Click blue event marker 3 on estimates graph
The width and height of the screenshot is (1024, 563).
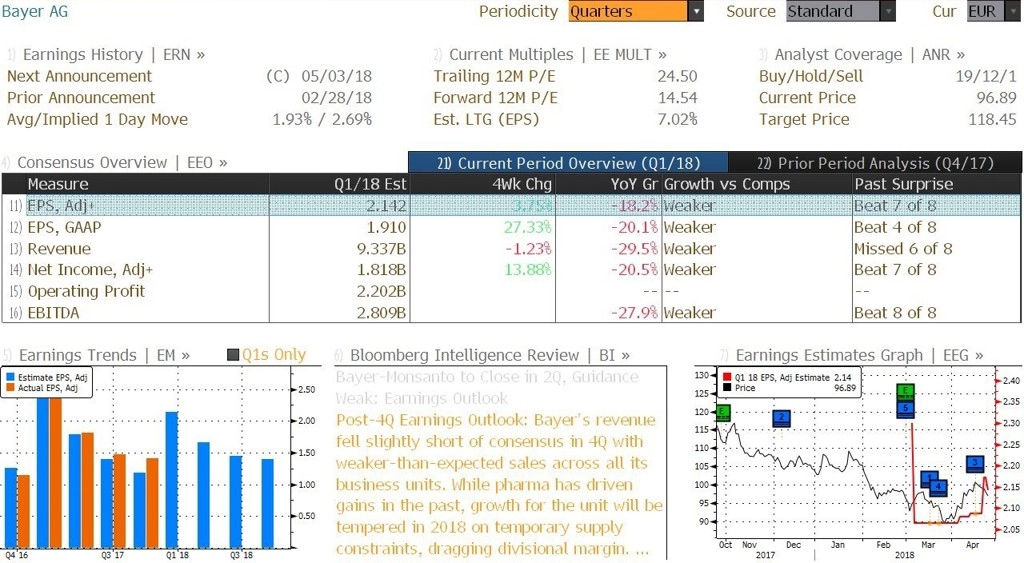(975, 464)
